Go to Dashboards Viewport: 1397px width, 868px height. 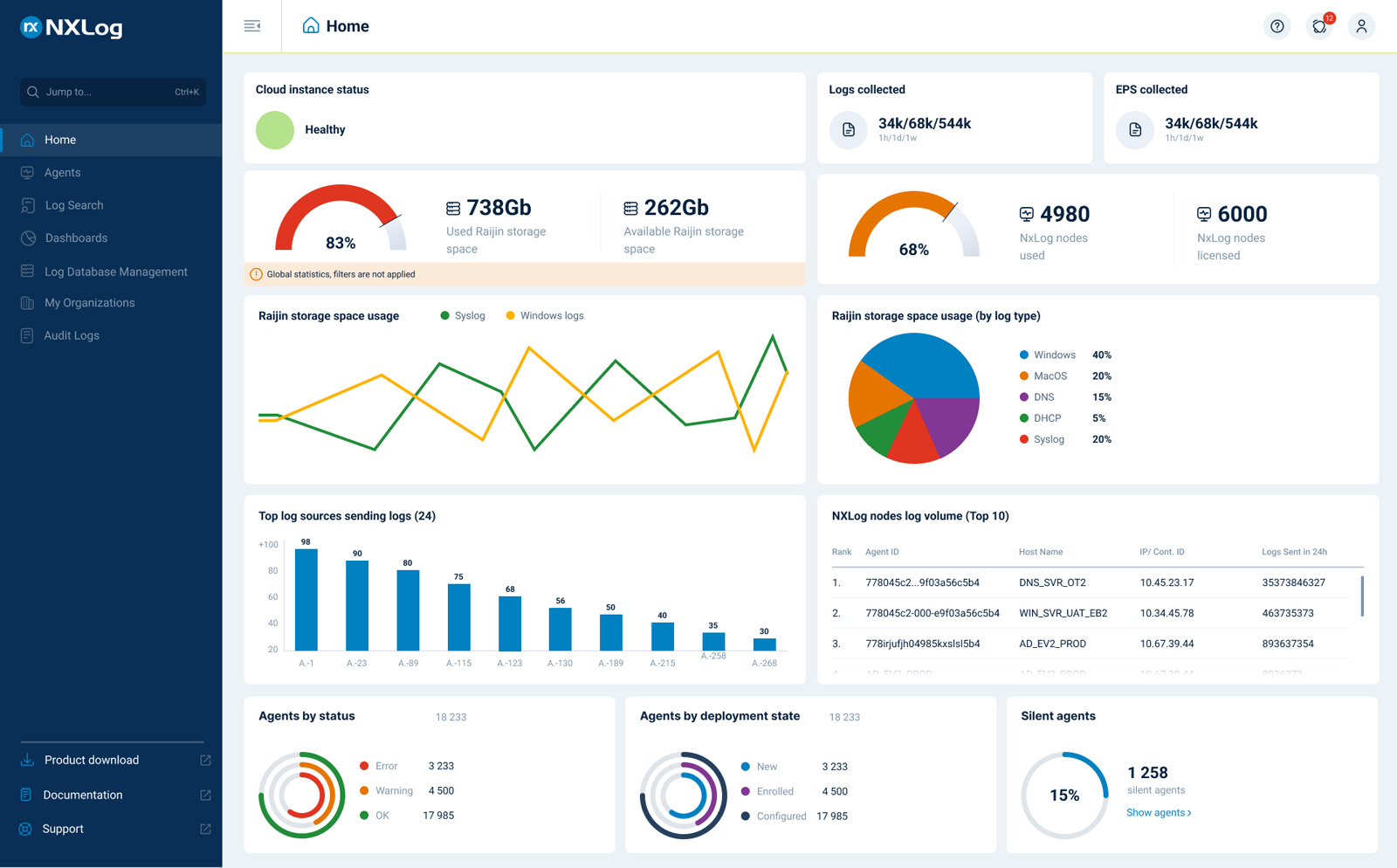point(111,238)
